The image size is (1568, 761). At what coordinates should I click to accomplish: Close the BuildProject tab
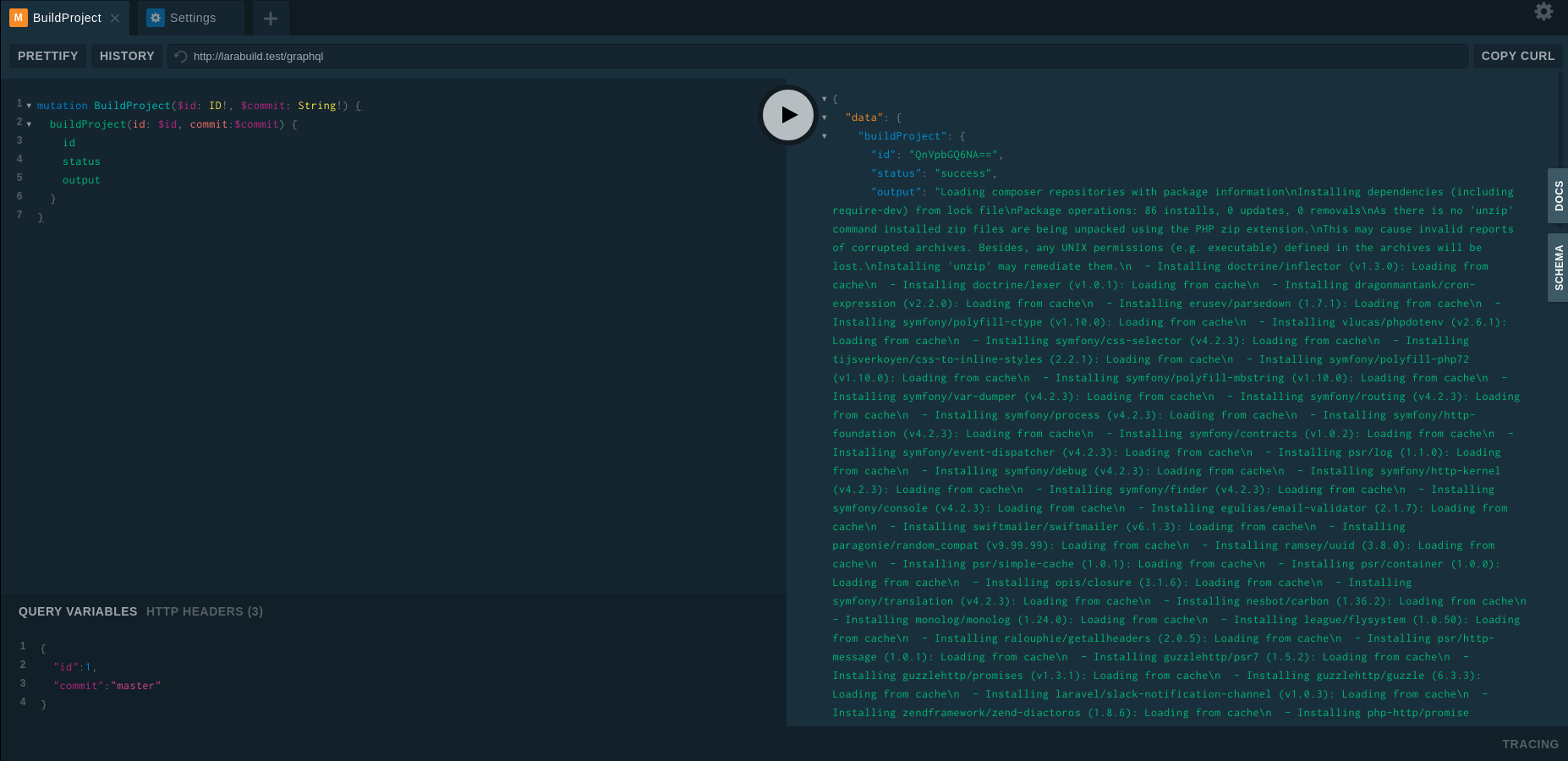click(115, 18)
